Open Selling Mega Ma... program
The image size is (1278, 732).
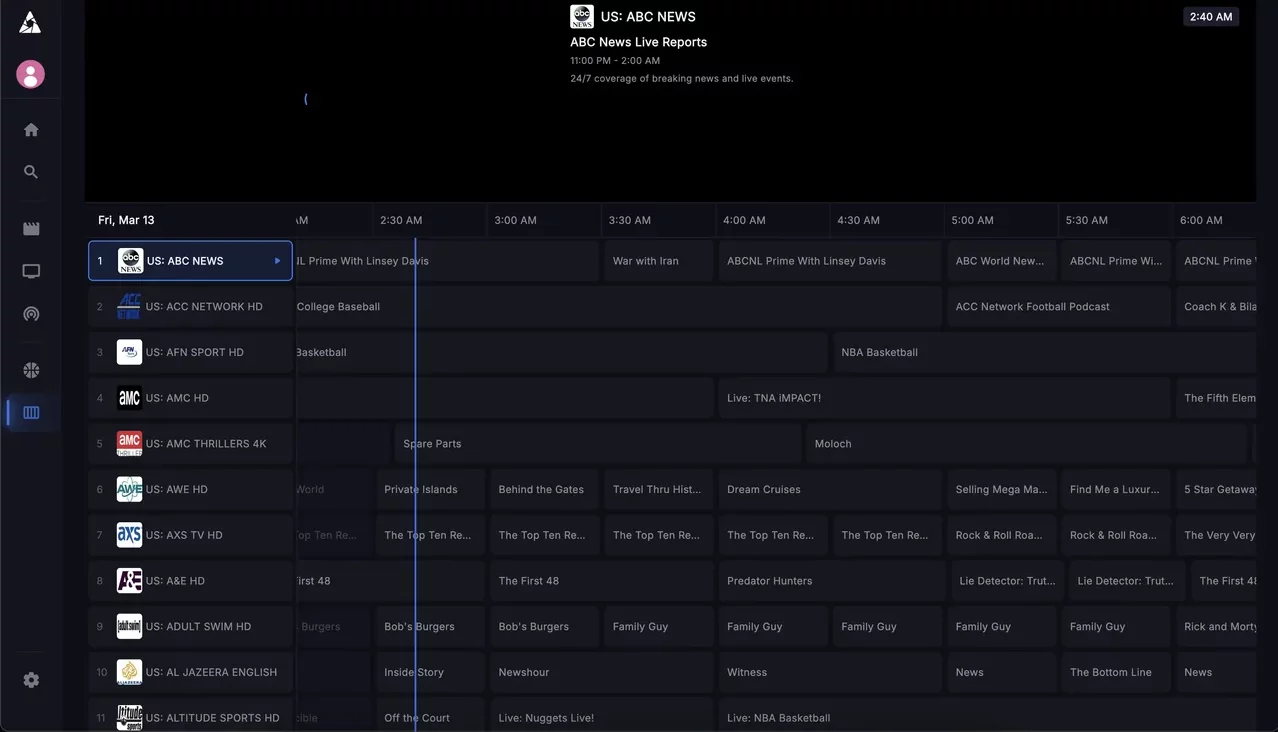(x=1002, y=489)
